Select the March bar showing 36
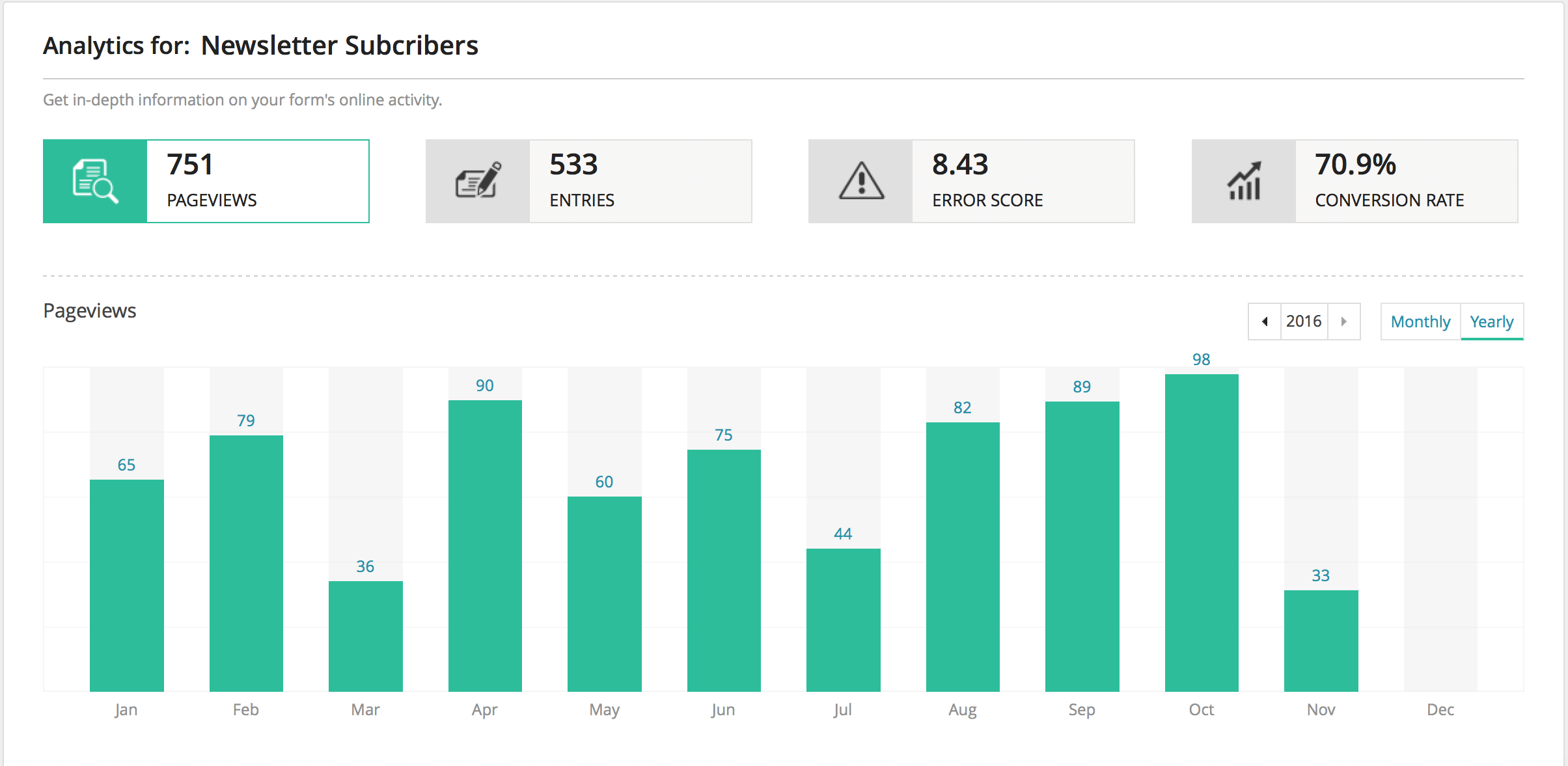This screenshot has width=1568, height=766. (365, 636)
